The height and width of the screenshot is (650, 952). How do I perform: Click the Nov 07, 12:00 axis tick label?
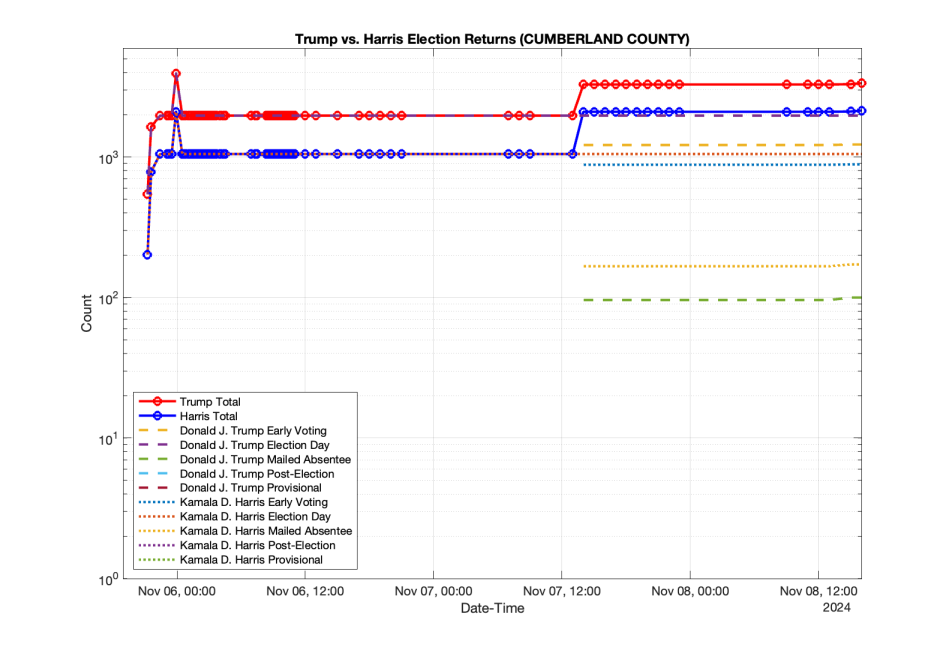(x=562, y=591)
